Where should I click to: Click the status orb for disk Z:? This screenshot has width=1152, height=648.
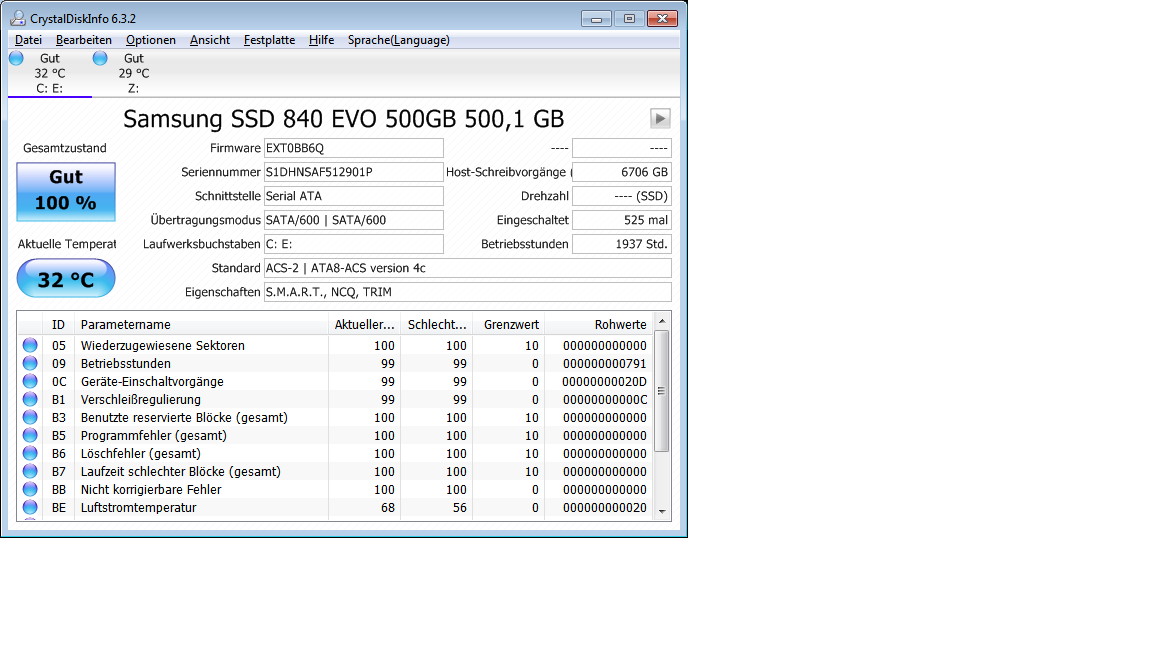click(100, 58)
